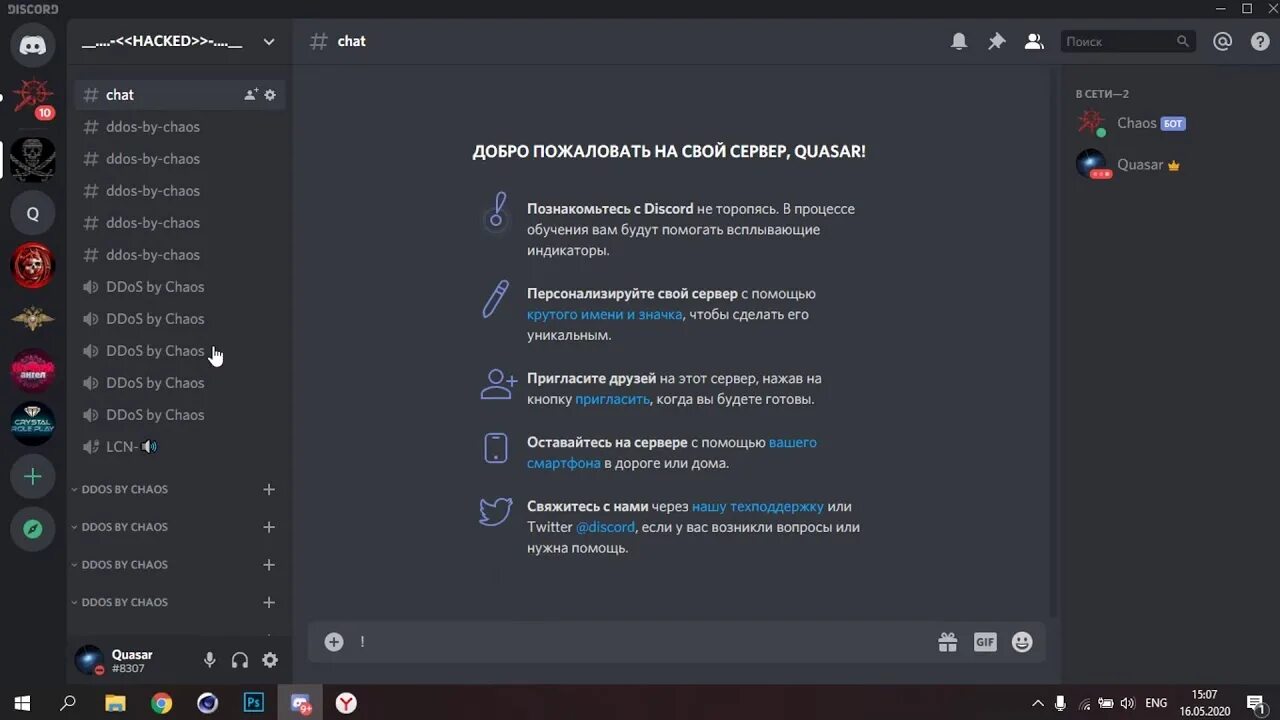Viewport: 1280px width, 720px height.
Task: Open File Explorer from taskbar
Action: (115, 703)
